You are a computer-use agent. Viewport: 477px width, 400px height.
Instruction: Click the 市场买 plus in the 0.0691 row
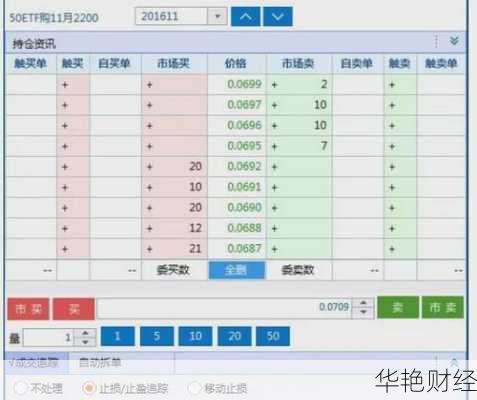pyautogui.click(x=150, y=188)
